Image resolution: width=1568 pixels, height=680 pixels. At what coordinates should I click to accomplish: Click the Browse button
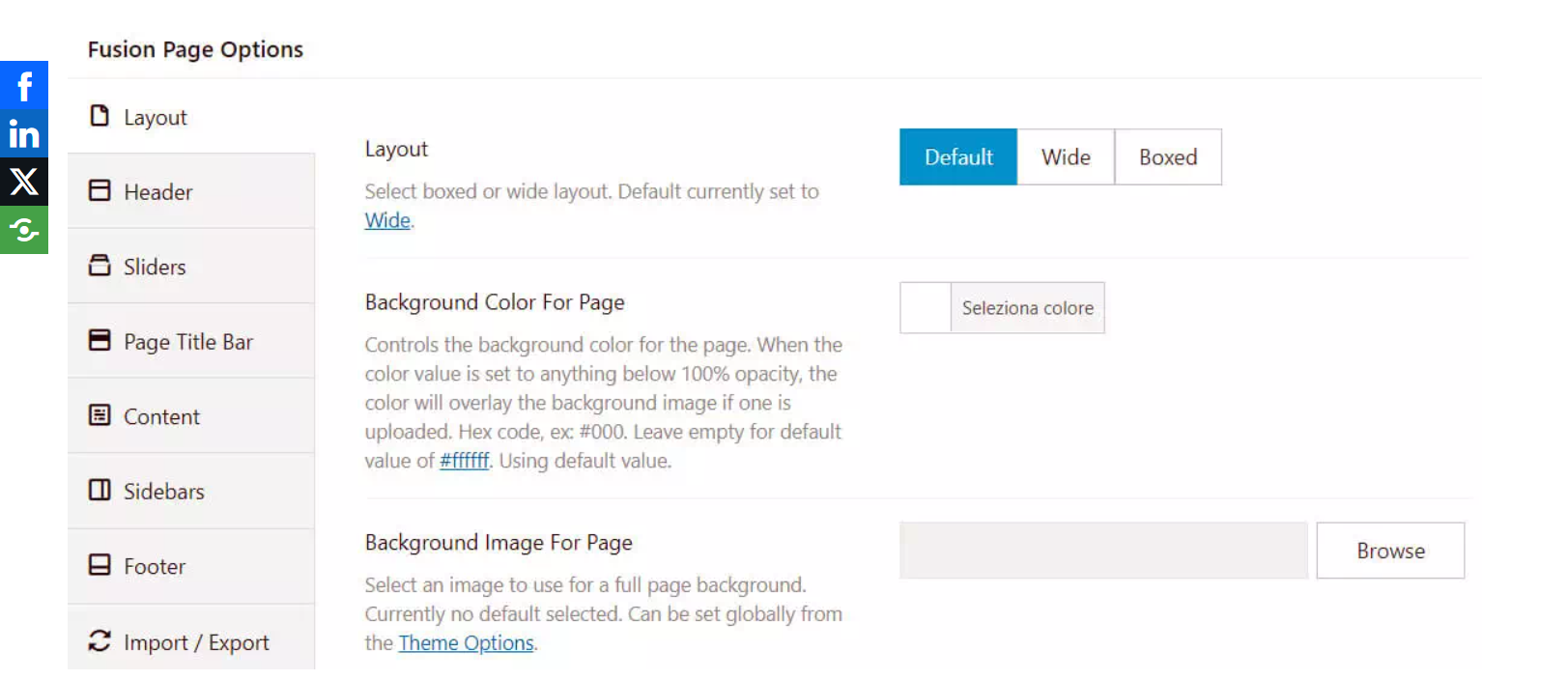pos(1390,551)
